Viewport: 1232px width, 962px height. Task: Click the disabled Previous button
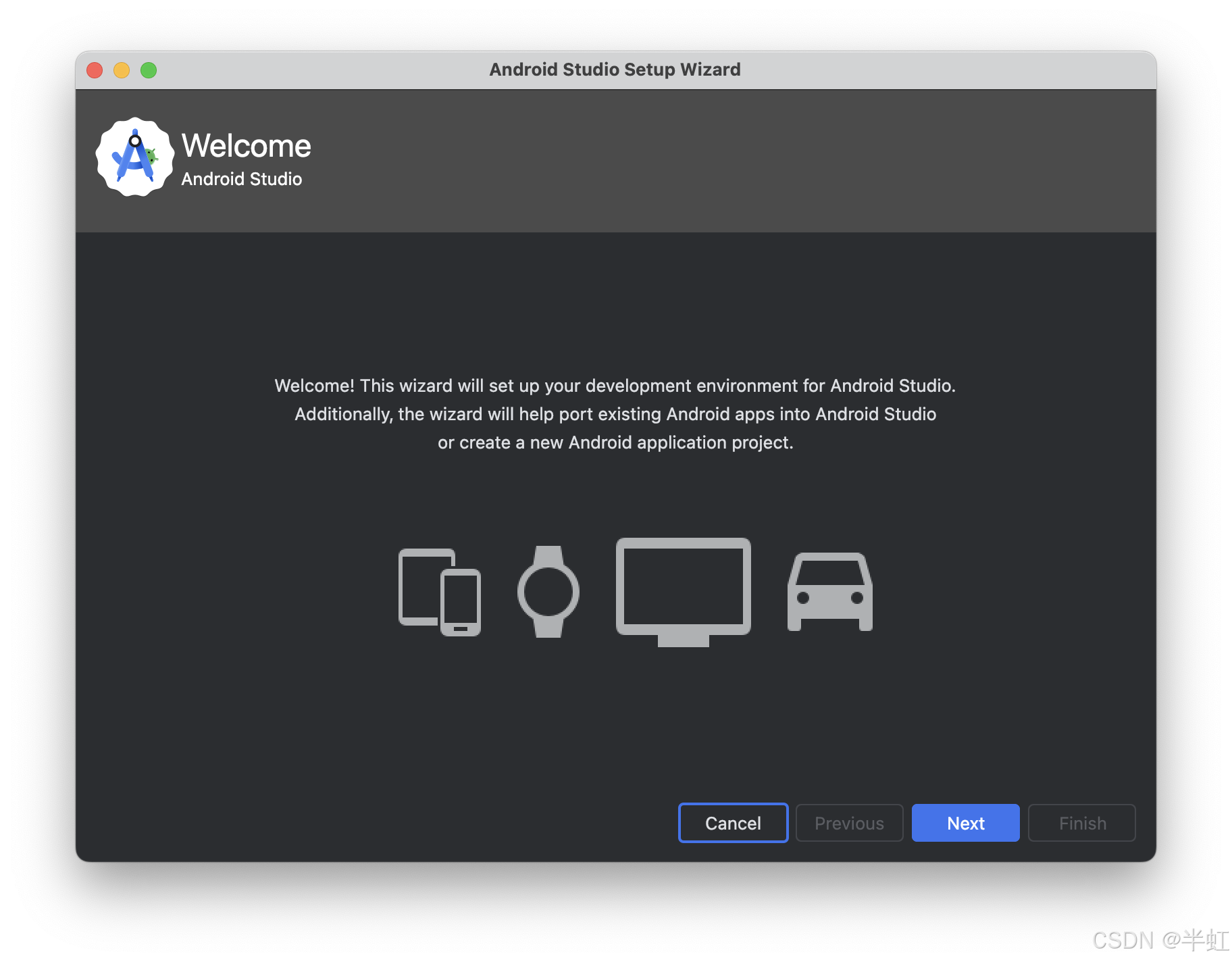point(849,823)
